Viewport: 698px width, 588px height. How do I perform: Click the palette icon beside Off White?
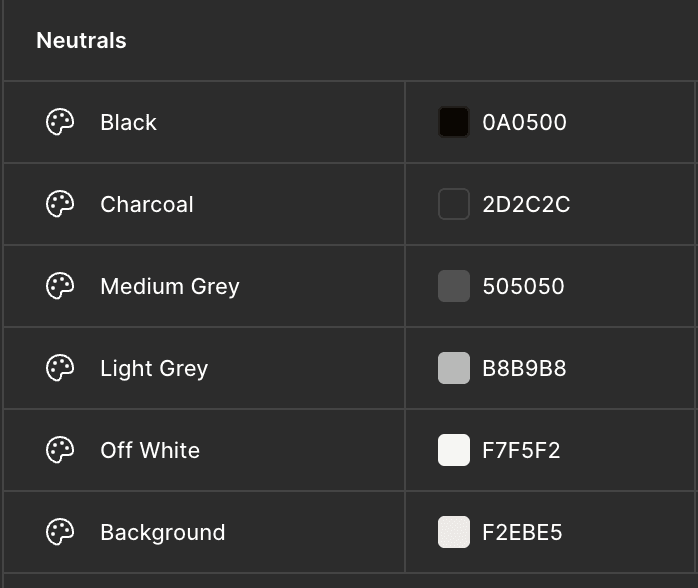pos(60,450)
